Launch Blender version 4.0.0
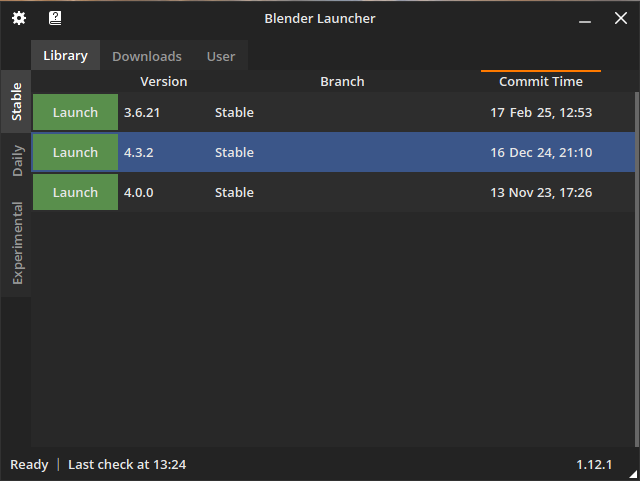The image size is (640, 484). click(76, 192)
